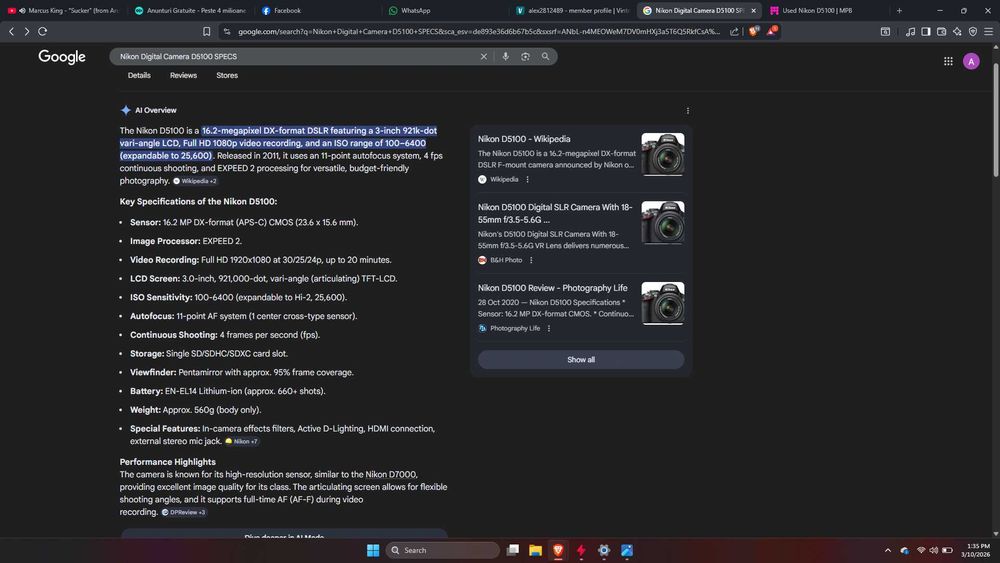
Task: Click the Wikipedia result camera thumbnail
Action: [x=663, y=154]
